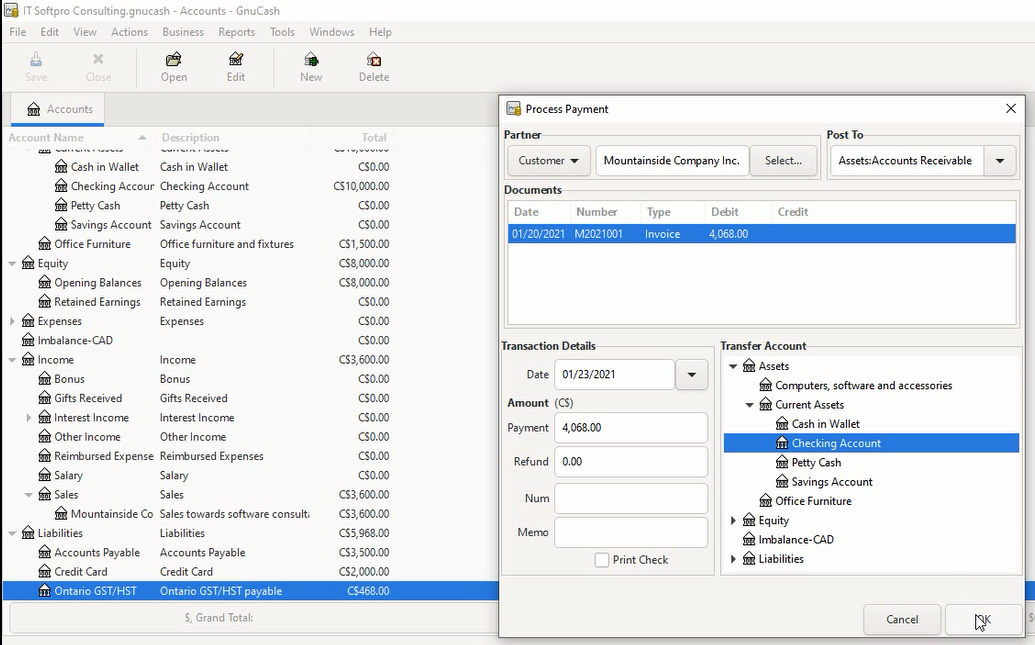The height and width of the screenshot is (645, 1035).
Task: Click the Close toolbar icon
Action: (x=98, y=60)
